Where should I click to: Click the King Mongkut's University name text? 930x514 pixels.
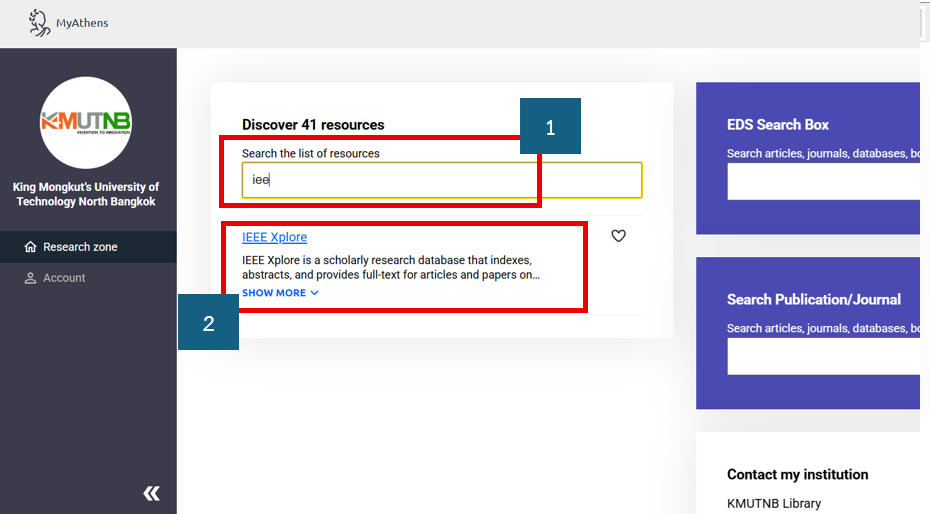tap(86, 194)
